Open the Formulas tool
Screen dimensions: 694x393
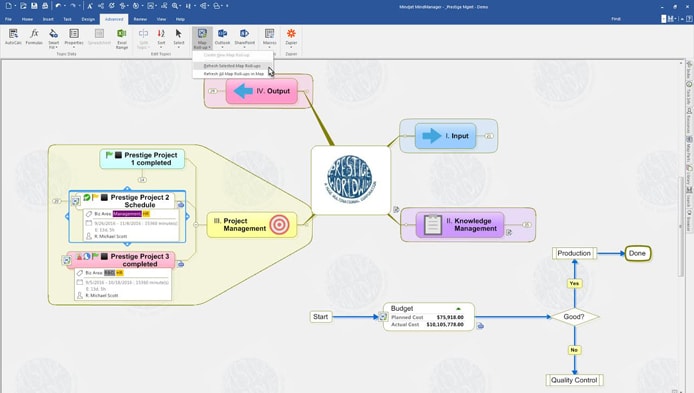point(34,37)
